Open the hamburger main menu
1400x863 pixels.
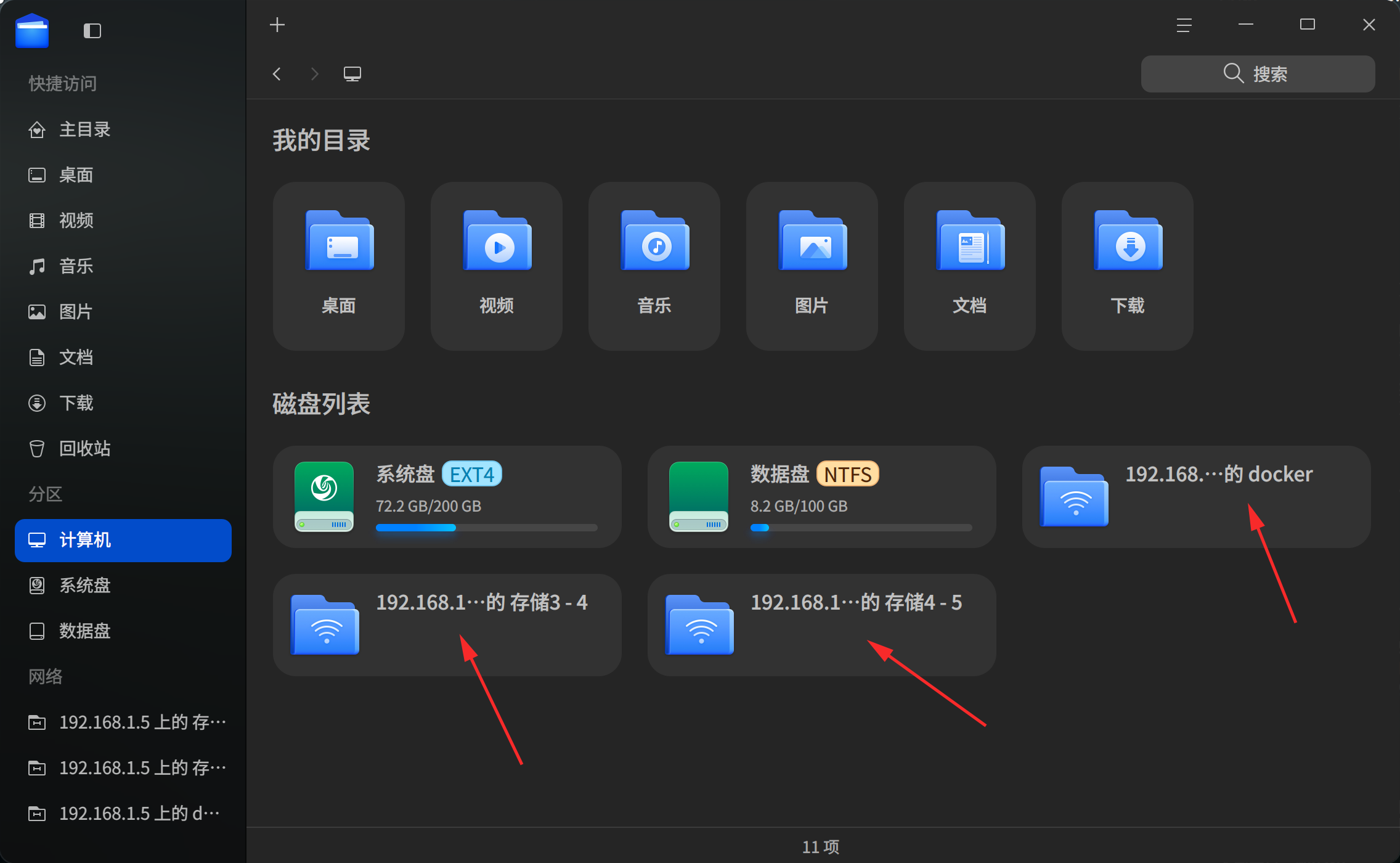[x=1184, y=25]
